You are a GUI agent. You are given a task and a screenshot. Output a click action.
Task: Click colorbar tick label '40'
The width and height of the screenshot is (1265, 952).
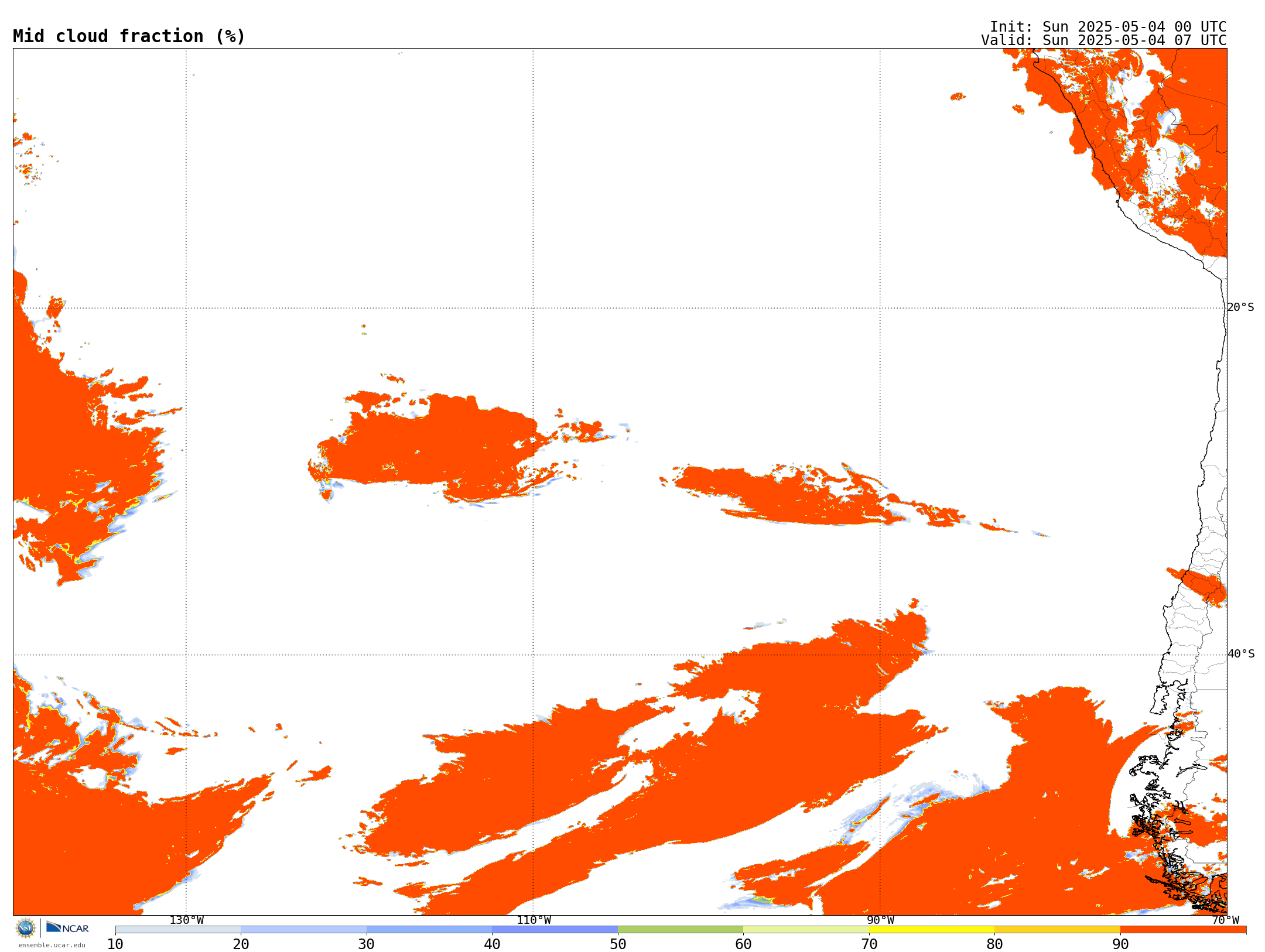coord(492,944)
